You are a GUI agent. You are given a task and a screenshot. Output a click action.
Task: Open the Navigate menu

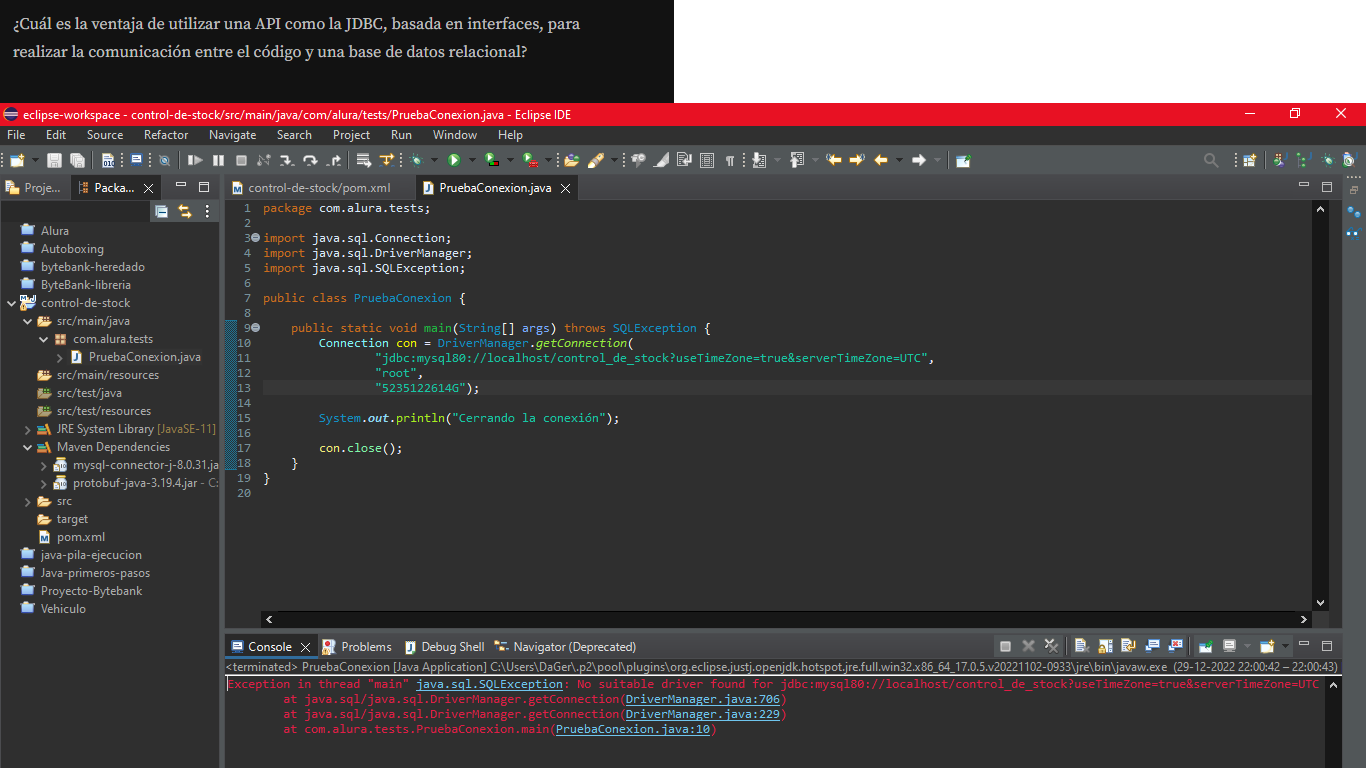coord(232,135)
